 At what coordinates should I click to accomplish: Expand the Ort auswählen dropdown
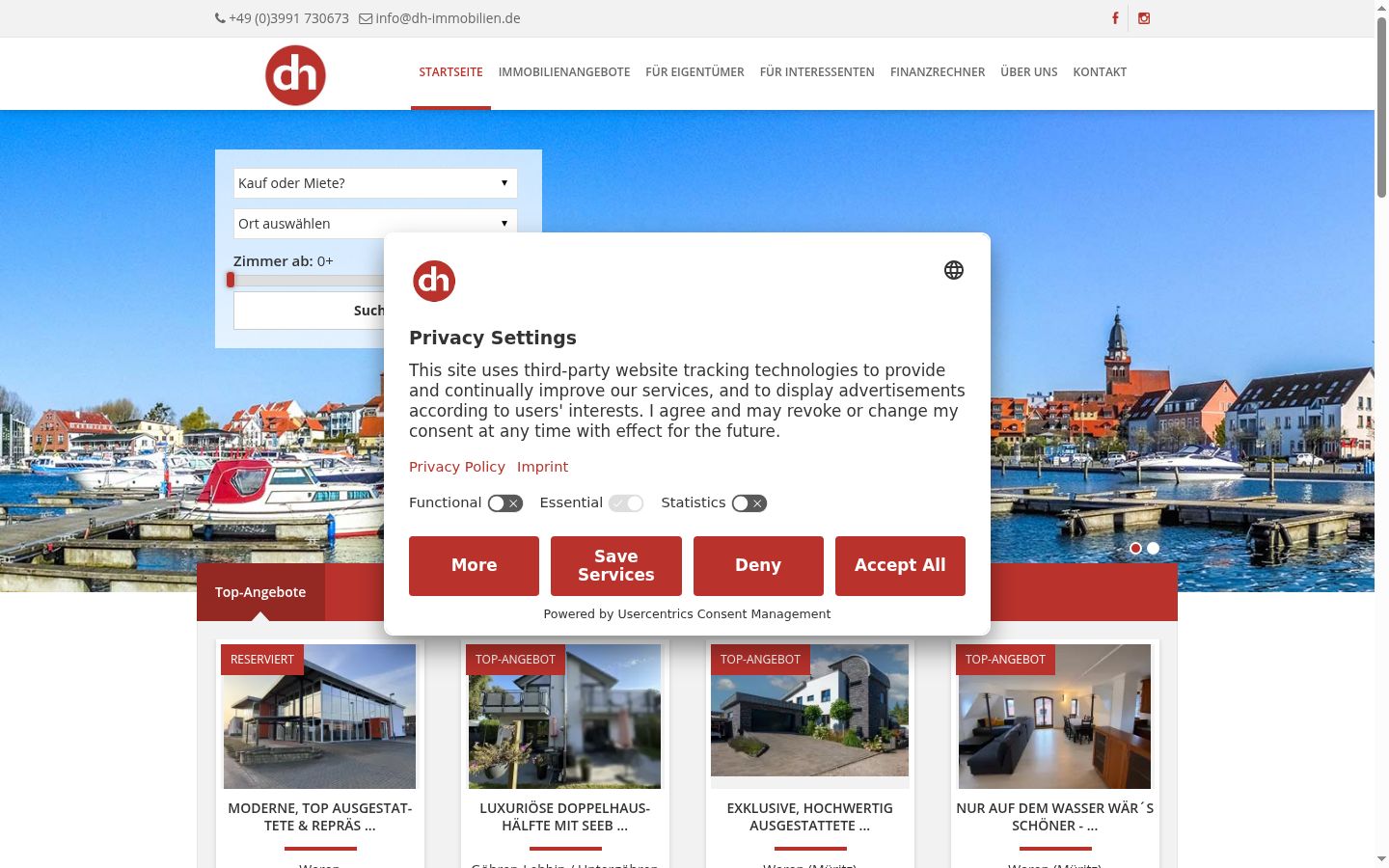(375, 224)
